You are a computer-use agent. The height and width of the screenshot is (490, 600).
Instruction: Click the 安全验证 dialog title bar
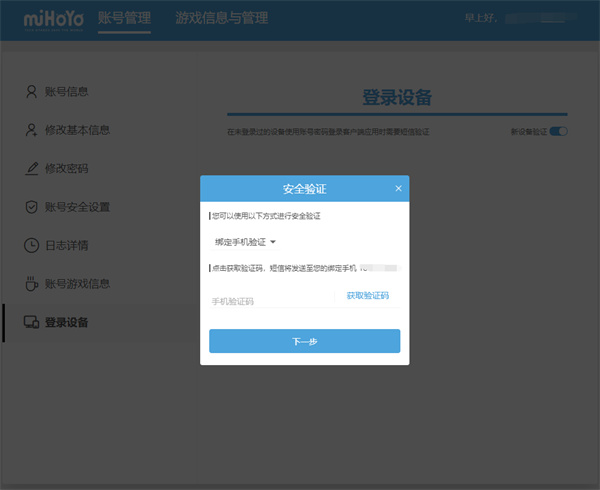coord(304,188)
